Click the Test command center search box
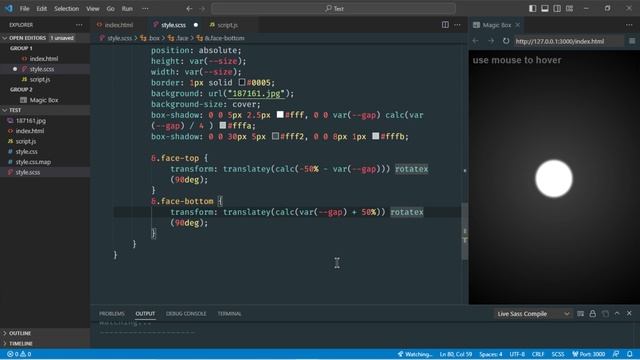The width and height of the screenshot is (640, 360). pos(333,9)
